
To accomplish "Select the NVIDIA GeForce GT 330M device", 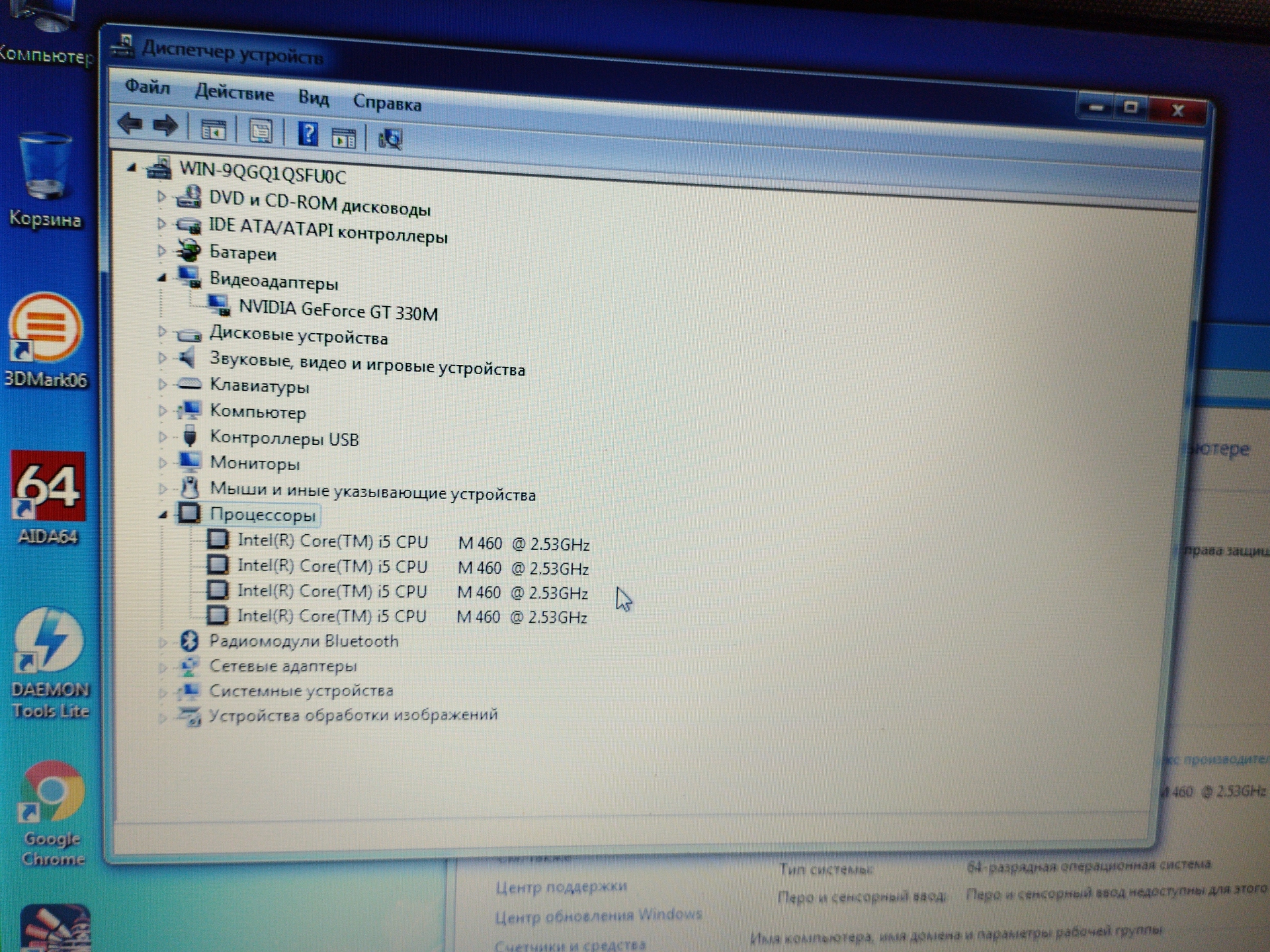I will coord(338,310).
